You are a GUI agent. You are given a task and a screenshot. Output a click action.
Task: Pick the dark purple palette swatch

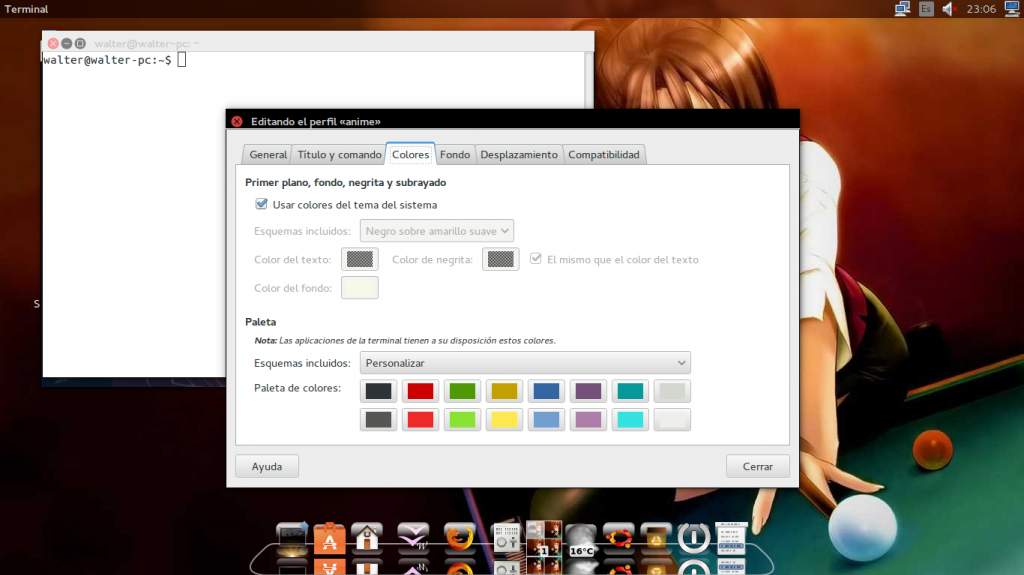tap(588, 391)
